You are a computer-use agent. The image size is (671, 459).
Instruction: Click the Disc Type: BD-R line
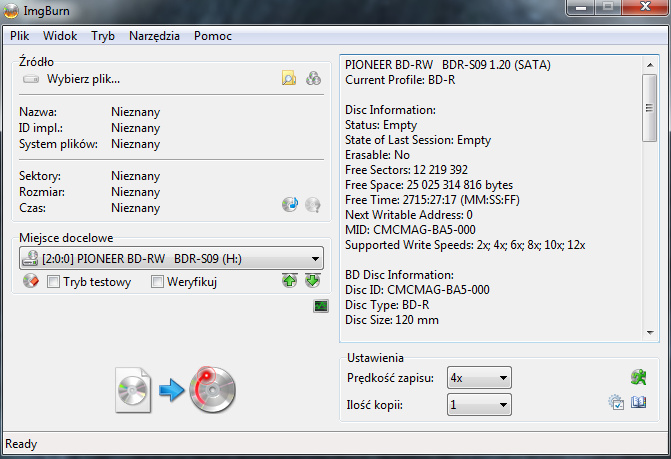coord(387,305)
